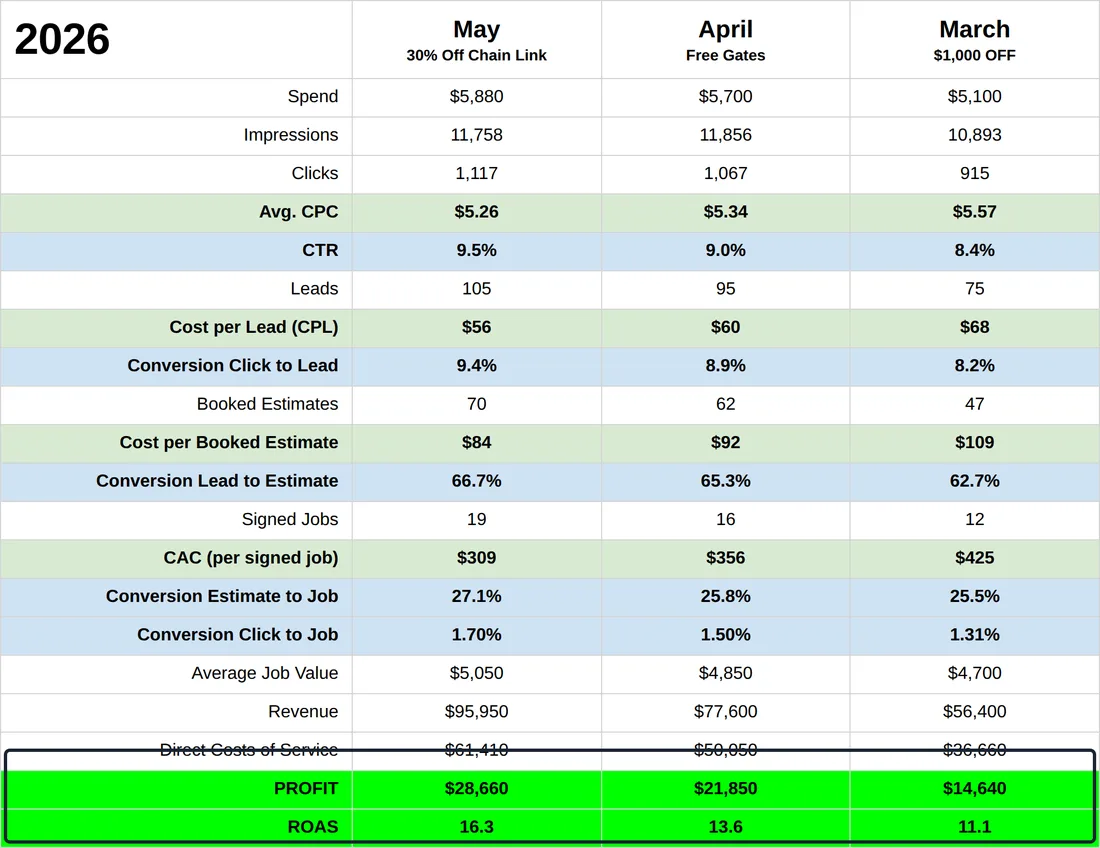
Task: Select the Revenue row label
Action: tap(303, 711)
